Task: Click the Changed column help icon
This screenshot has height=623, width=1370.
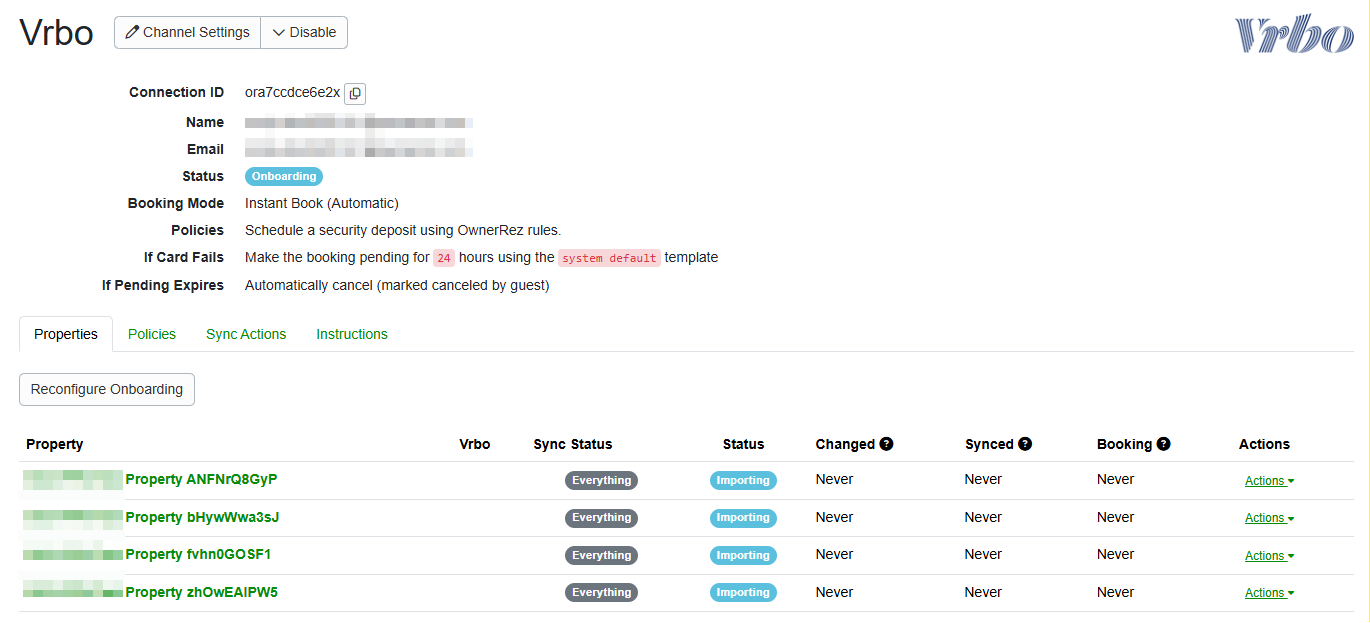Action: click(x=886, y=444)
